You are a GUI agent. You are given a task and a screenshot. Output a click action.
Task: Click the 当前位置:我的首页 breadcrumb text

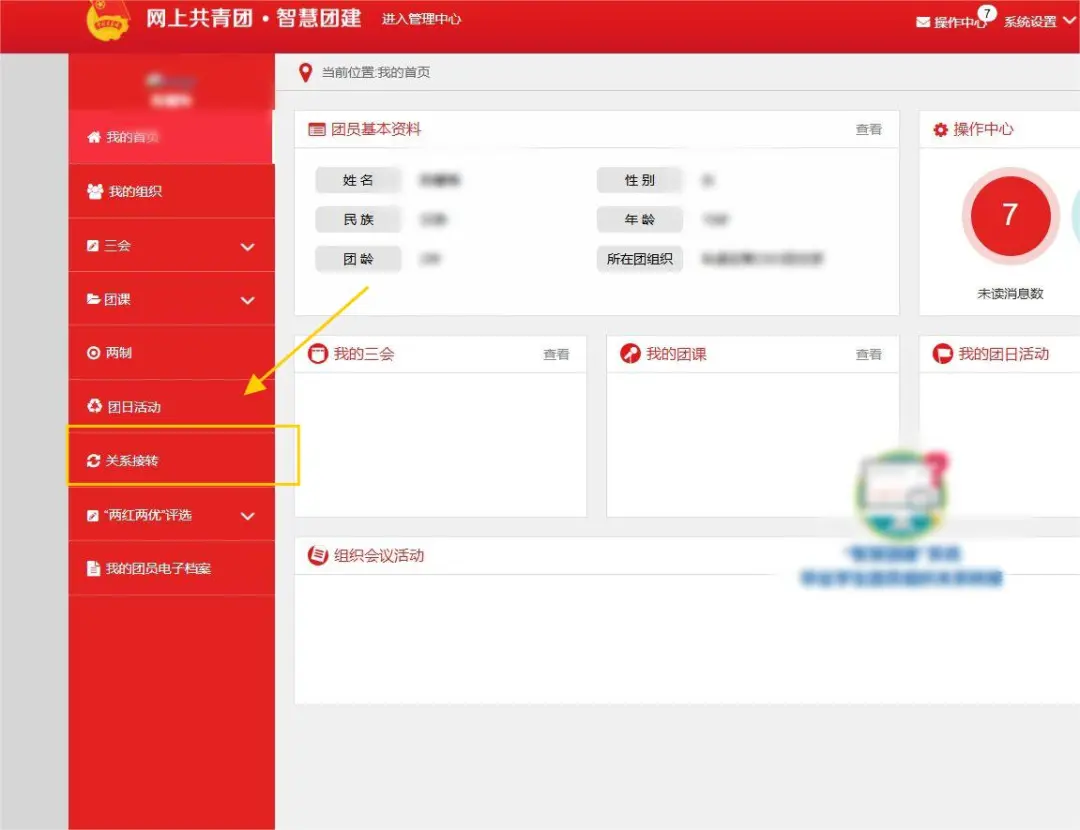click(x=376, y=72)
